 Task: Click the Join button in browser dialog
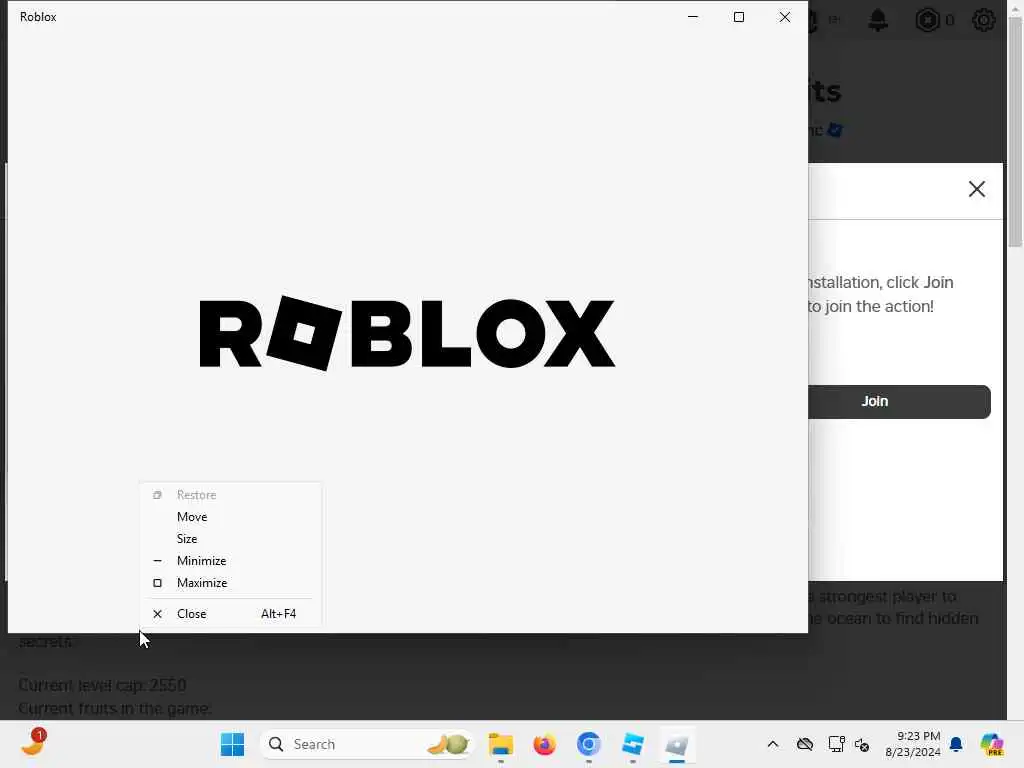899,402
